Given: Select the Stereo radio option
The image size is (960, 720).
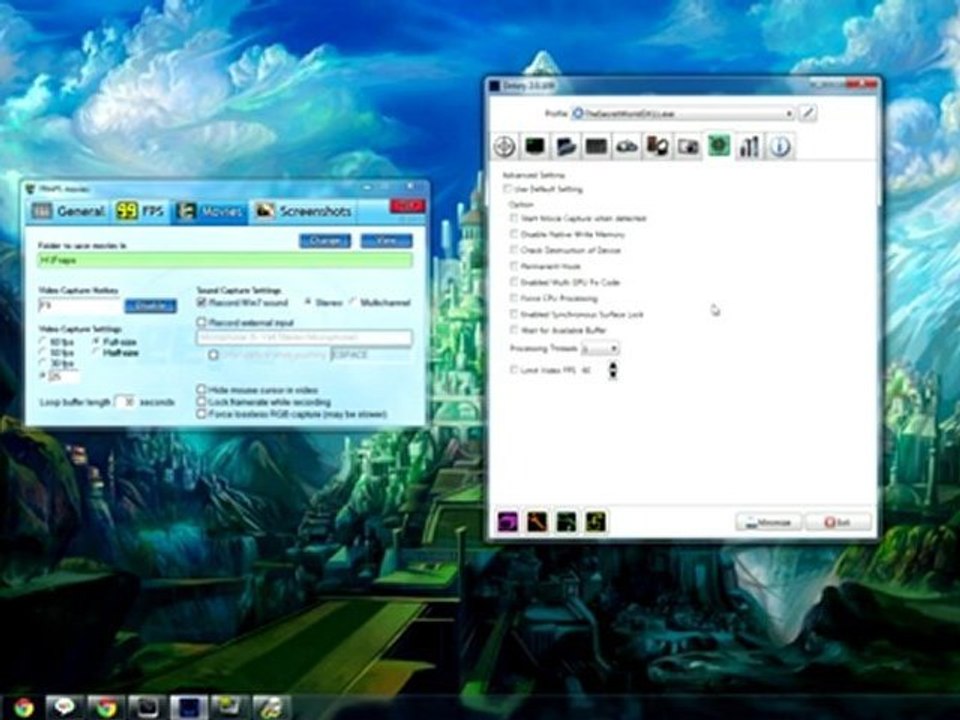Looking at the screenshot, I should (308, 302).
